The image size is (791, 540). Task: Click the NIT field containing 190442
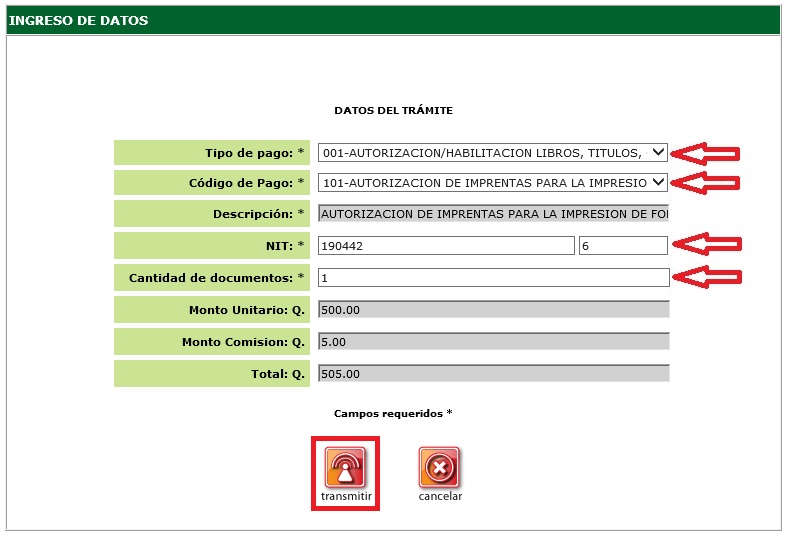pos(445,246)
